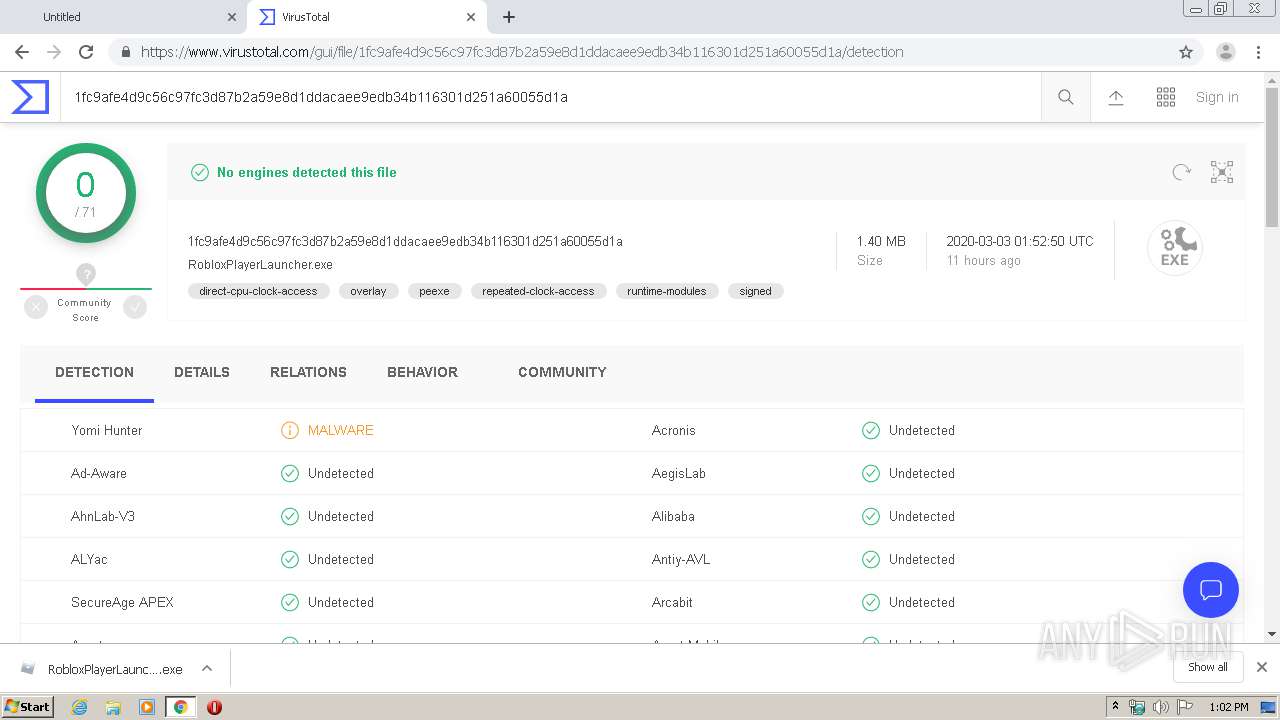The image size is (1280, 720).
Task: Click the VirusTotal logo icon
Action: coord(30,97)
